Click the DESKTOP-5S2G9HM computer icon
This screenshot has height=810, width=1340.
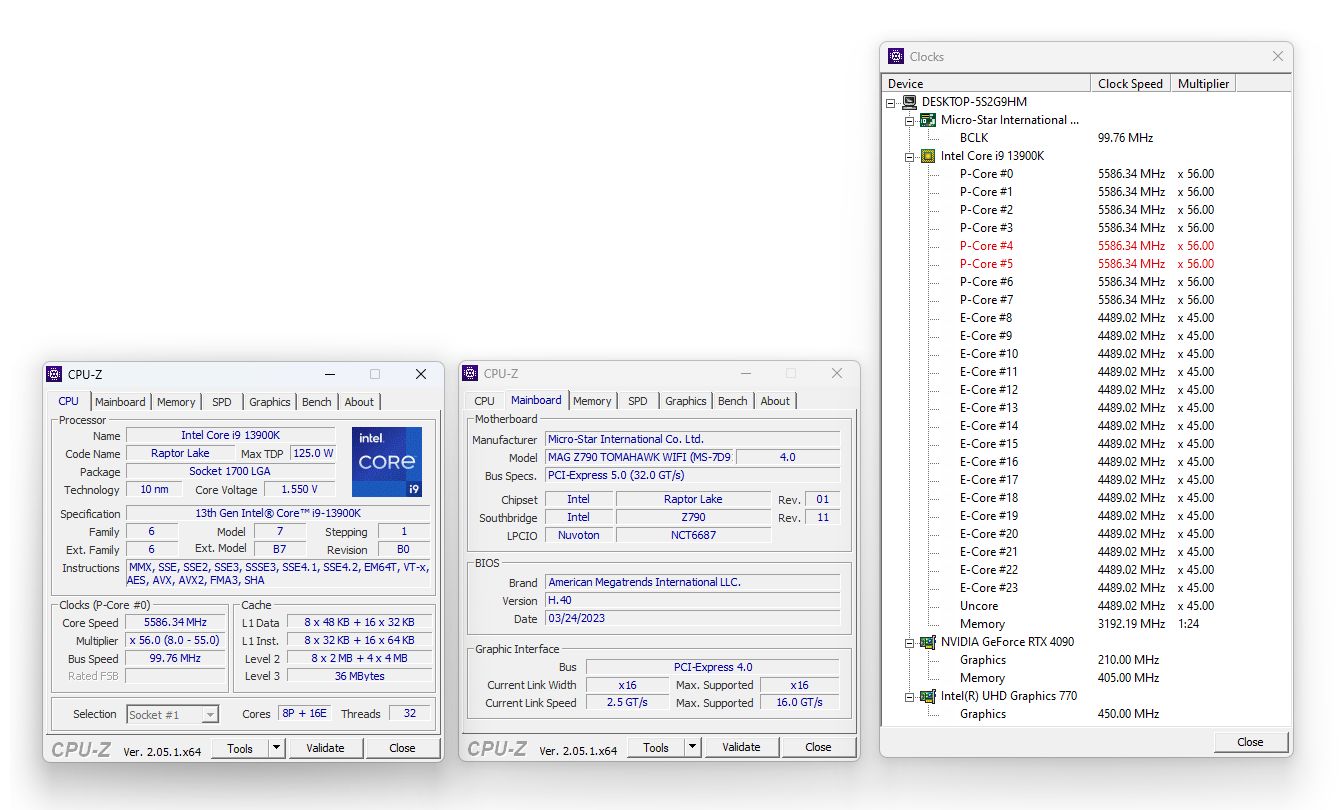[909, 102]
